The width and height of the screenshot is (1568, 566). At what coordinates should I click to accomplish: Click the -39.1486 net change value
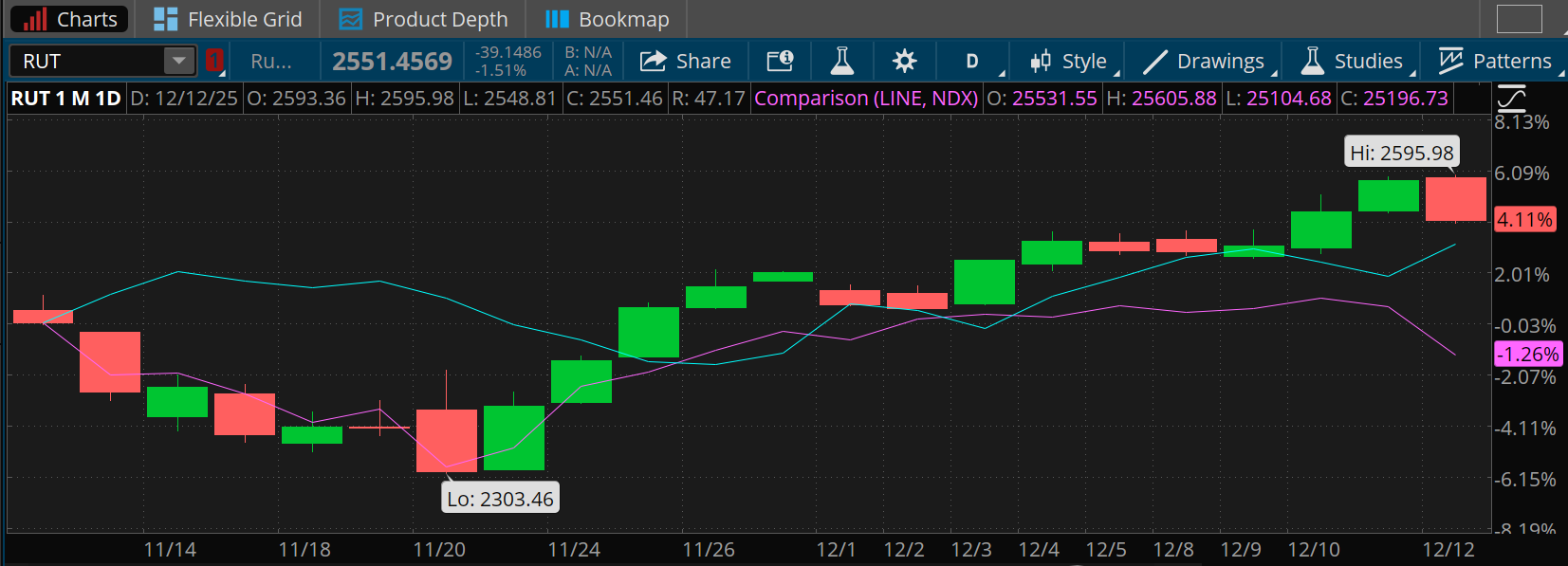click(508, 52)
